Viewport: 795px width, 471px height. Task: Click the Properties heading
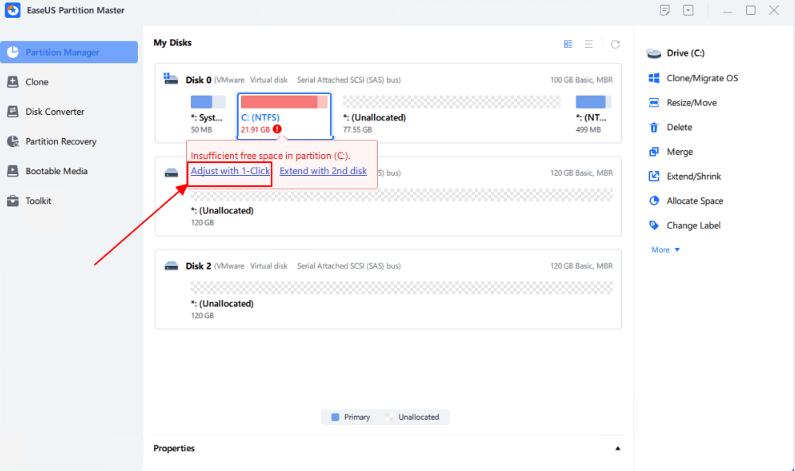pos(174,448)
